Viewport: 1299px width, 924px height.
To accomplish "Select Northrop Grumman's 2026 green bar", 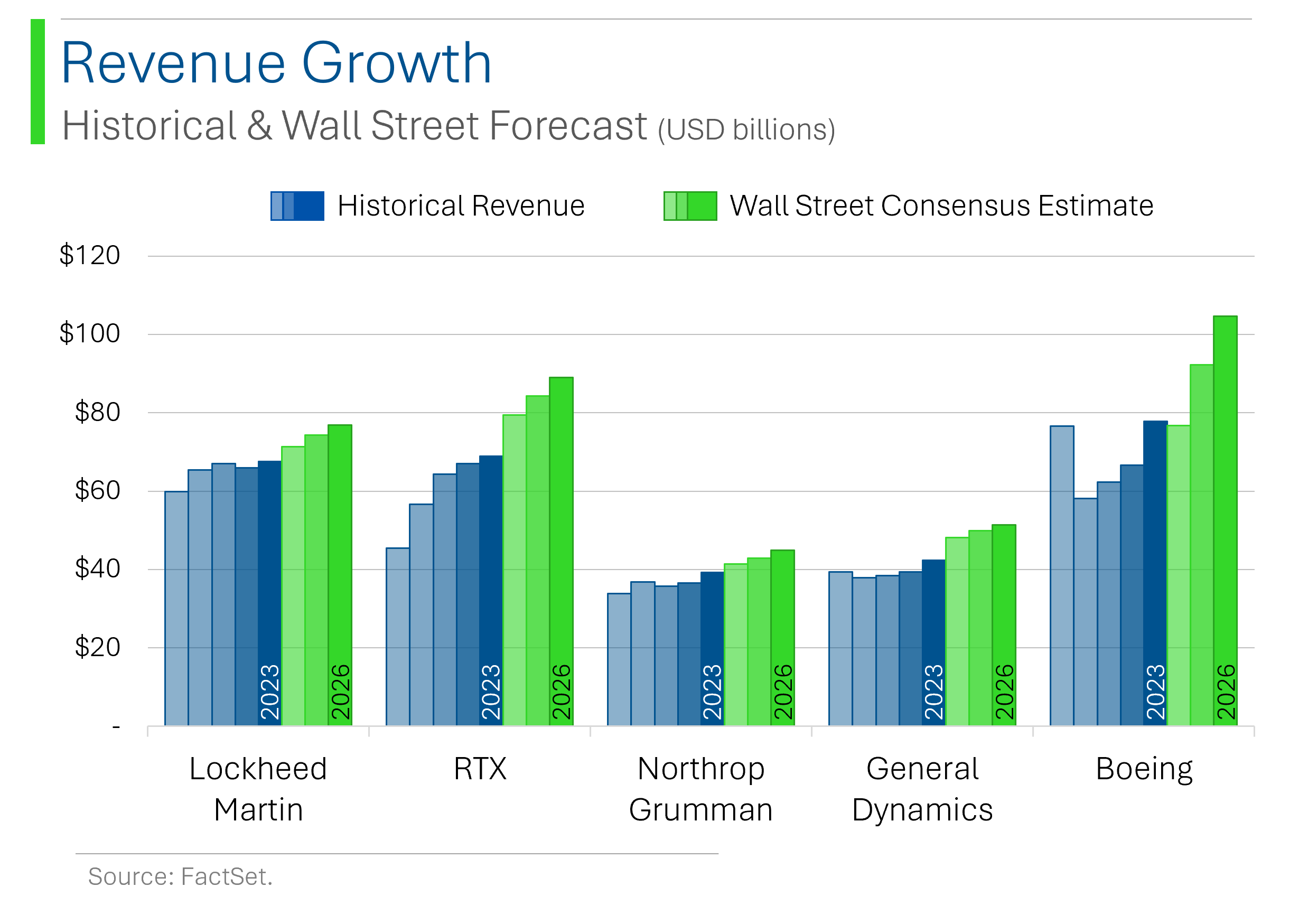I will click(782, 638).
